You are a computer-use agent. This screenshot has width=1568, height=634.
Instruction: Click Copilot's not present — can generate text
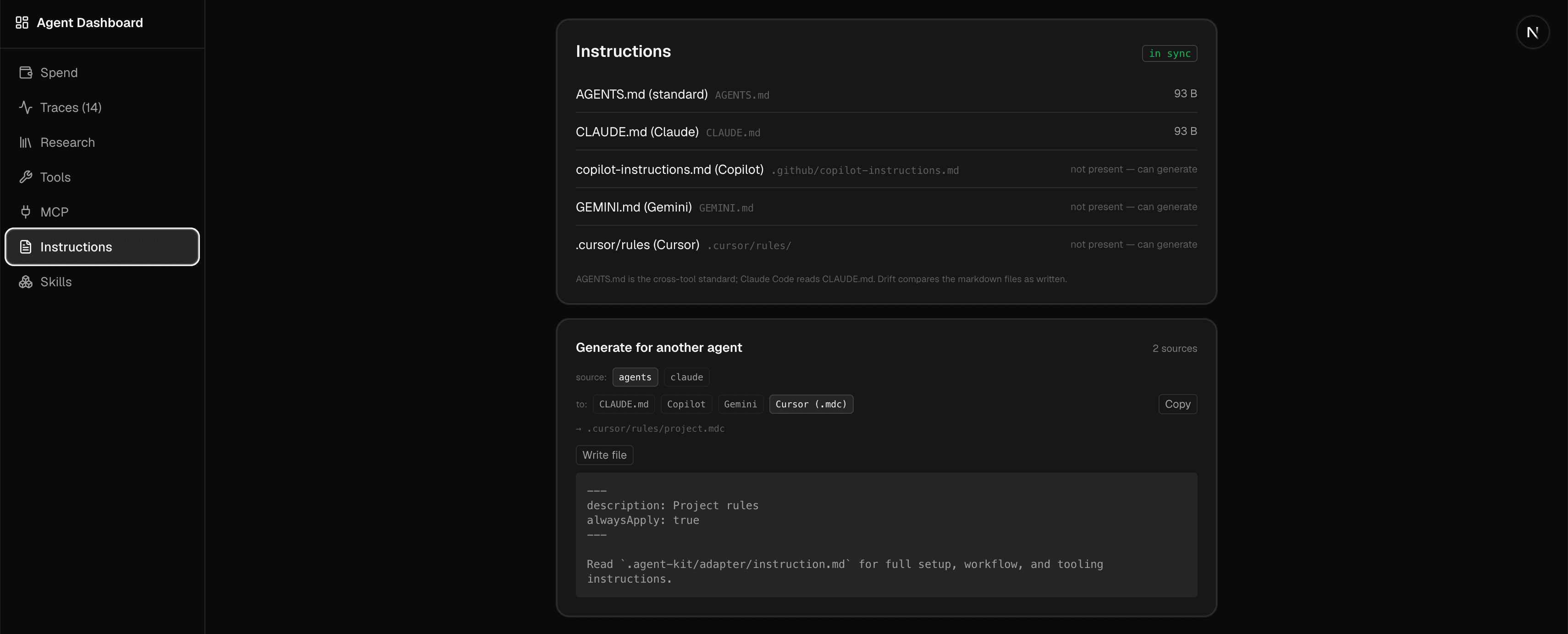1133,169
